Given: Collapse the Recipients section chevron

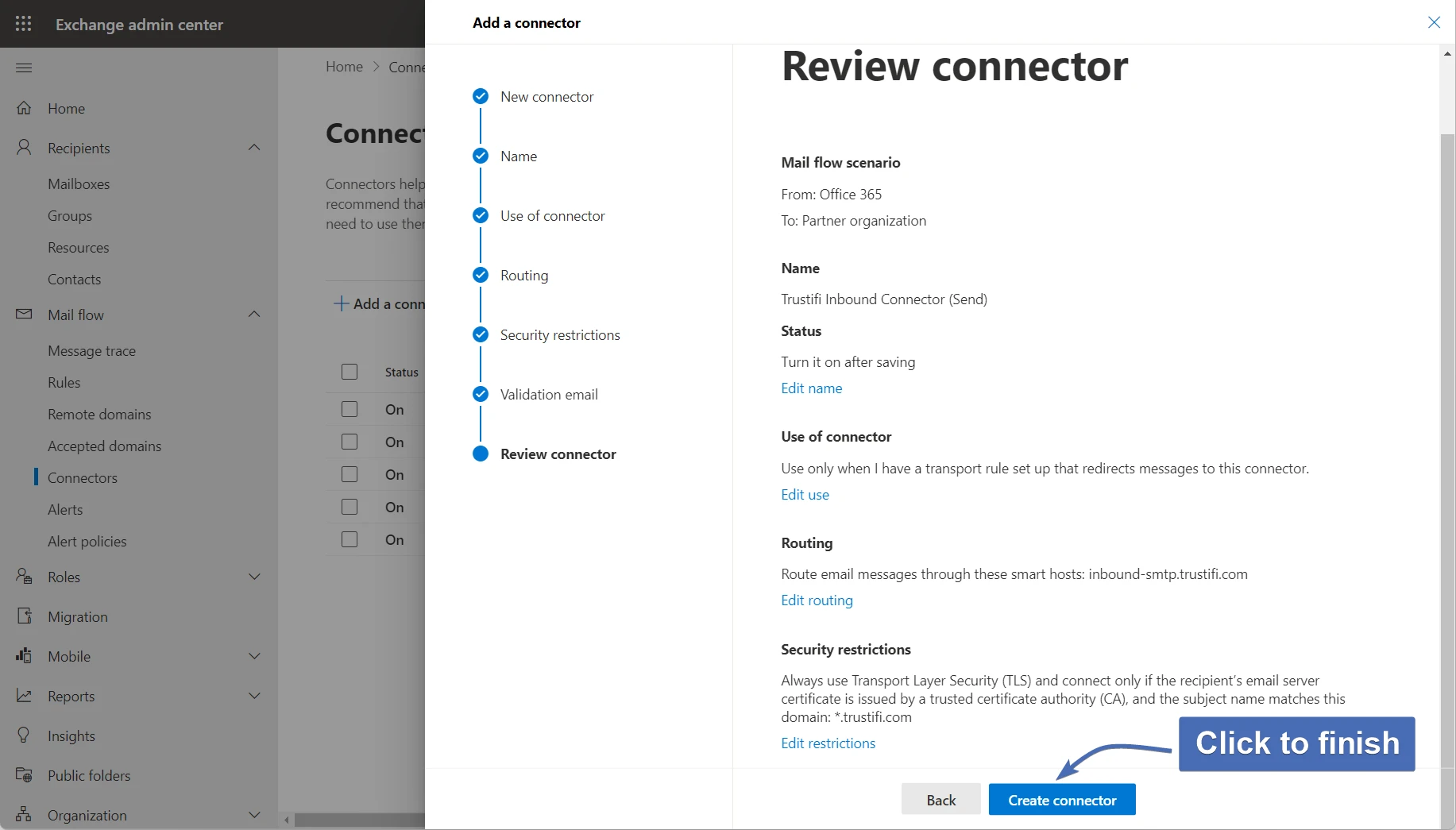Looking at the screenshot, I should (x=254, y=148).
